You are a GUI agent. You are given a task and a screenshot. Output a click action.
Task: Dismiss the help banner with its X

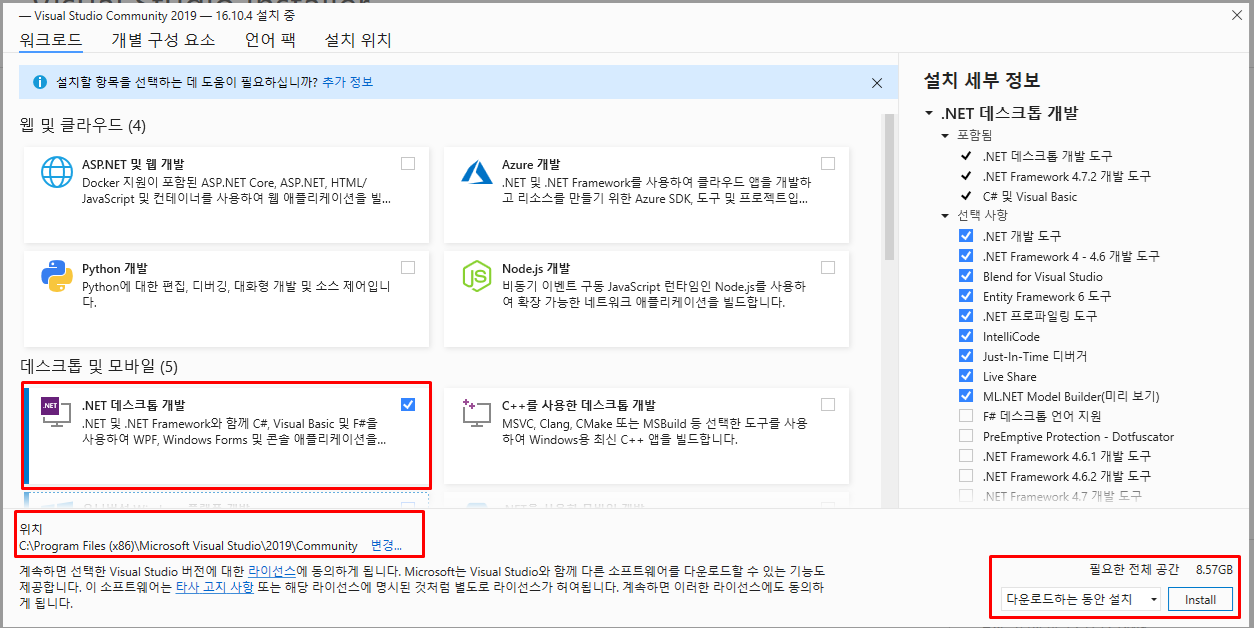coord(877,83)
